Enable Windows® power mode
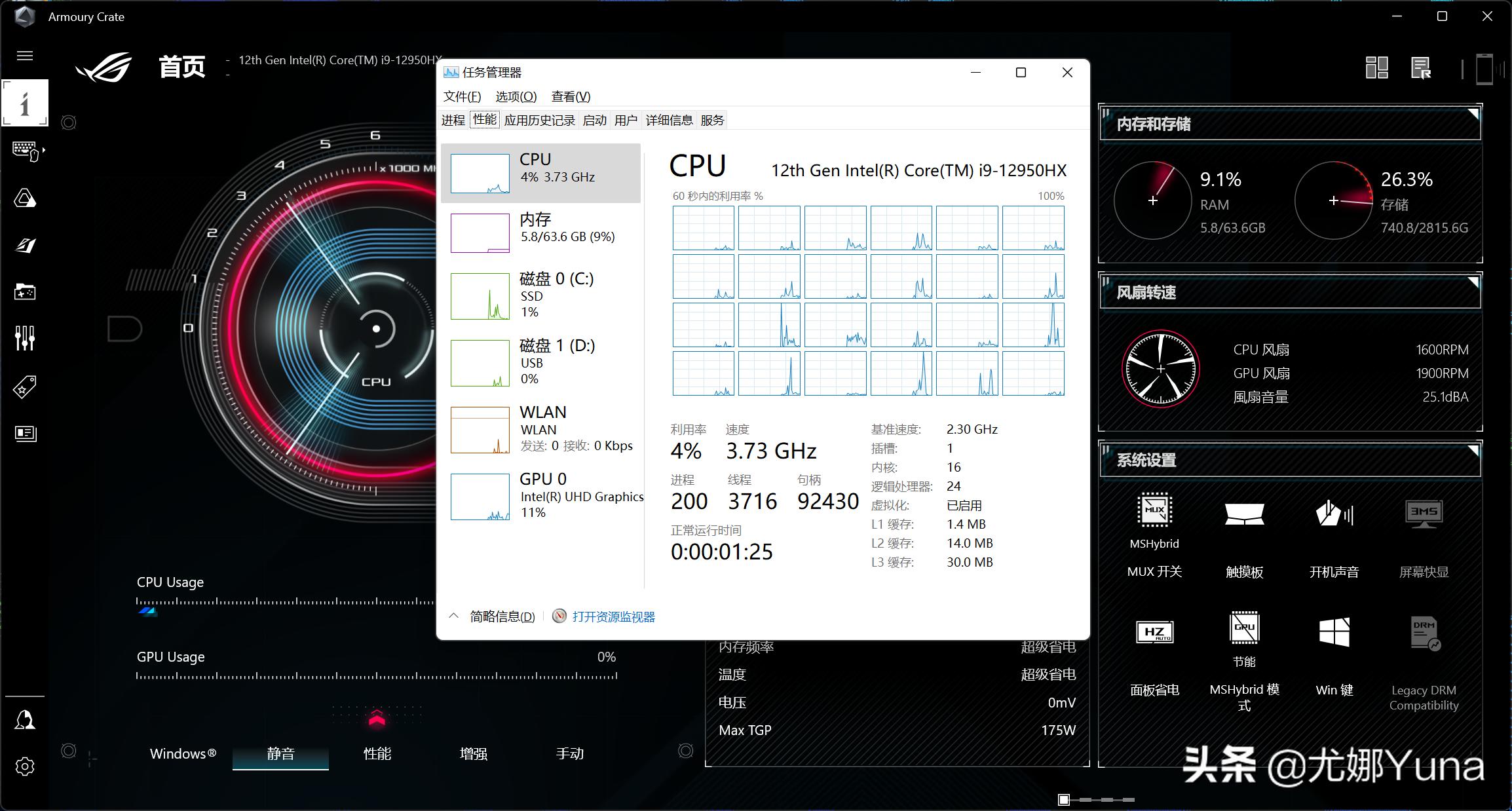Screen dimensions: 1512x811 (182, 754)
